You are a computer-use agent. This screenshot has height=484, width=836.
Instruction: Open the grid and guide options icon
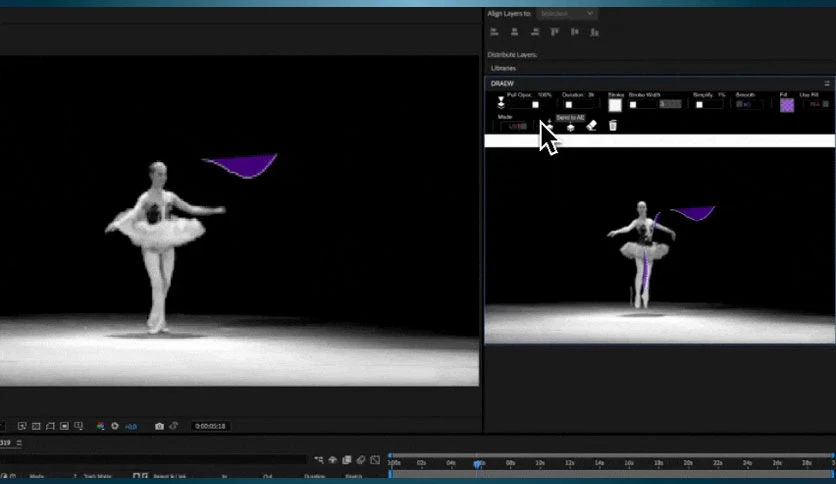pyautogui.click(x=79, y=426)
